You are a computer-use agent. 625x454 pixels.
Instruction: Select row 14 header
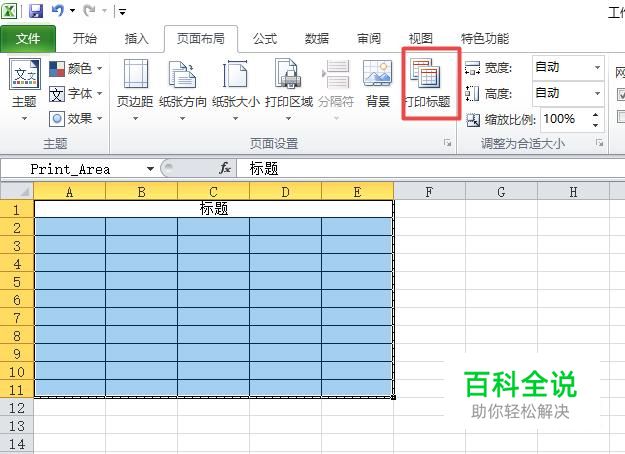17,444
